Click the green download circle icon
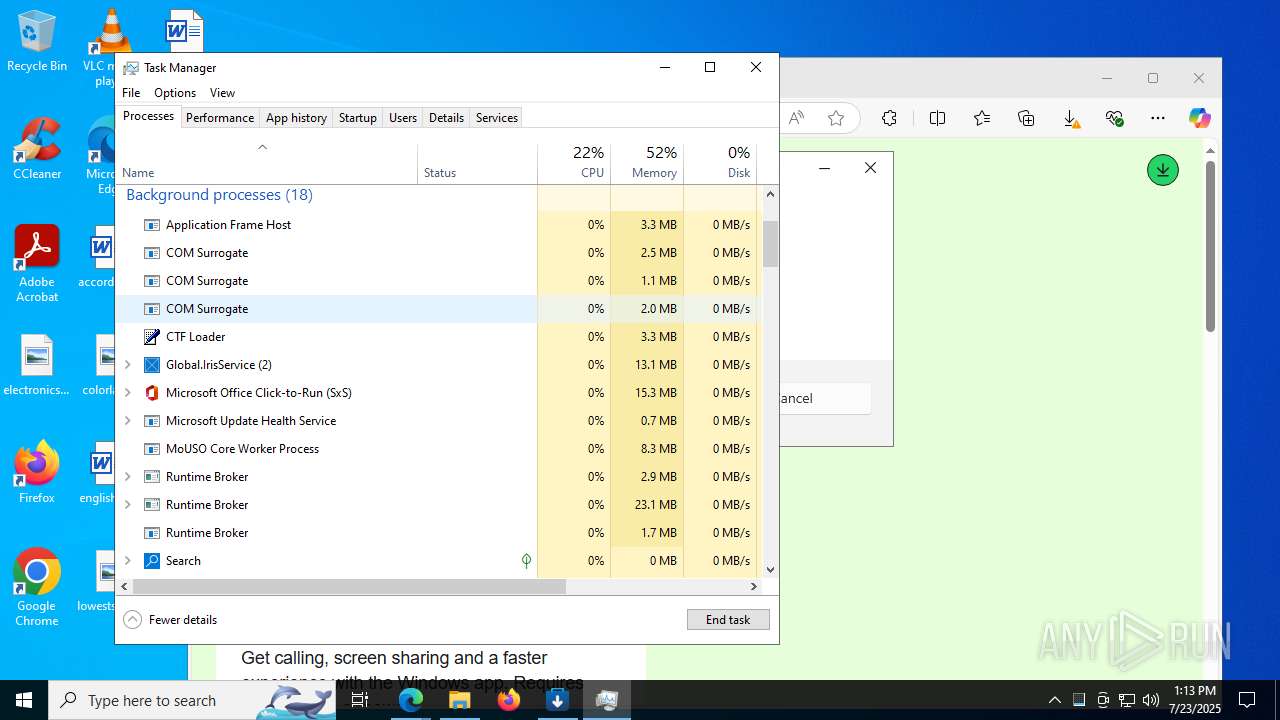This screenshot has width=1280, height=720. click(x=1162, y=170)
